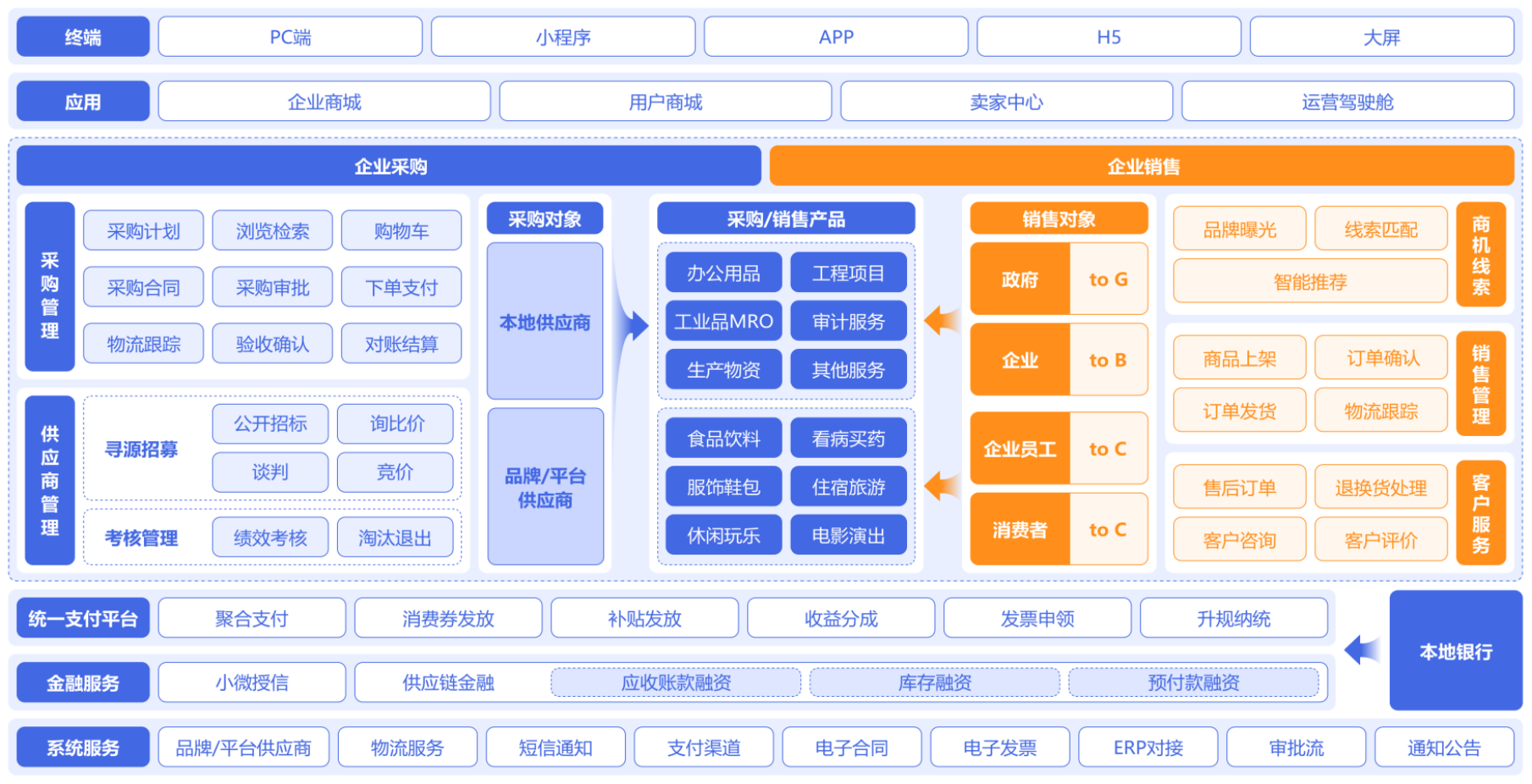Select the 企业采购 blue header bar
Viewport: 1532px width, 784px height.
(389, 166)
